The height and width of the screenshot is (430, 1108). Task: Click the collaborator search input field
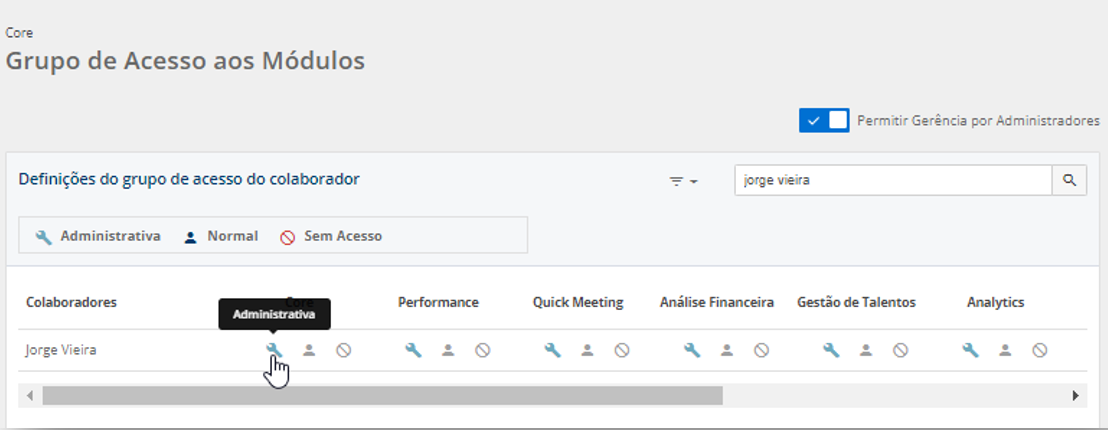(892, 180)
